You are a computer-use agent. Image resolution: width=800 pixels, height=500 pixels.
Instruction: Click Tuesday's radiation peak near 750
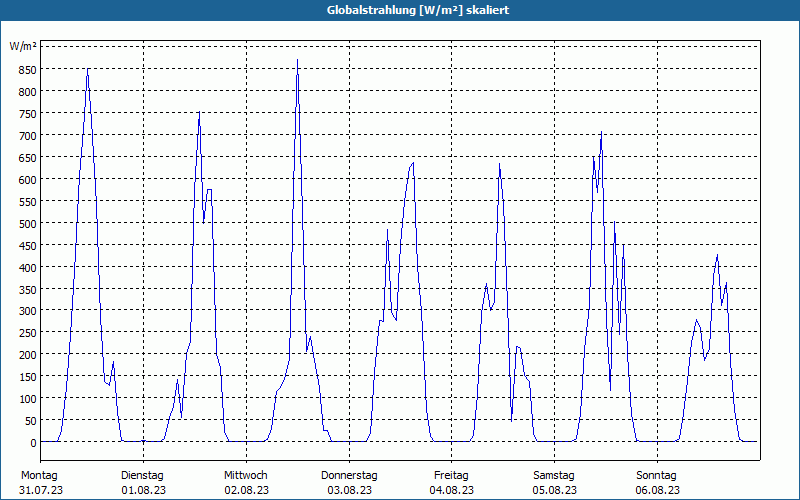point(199,112)
